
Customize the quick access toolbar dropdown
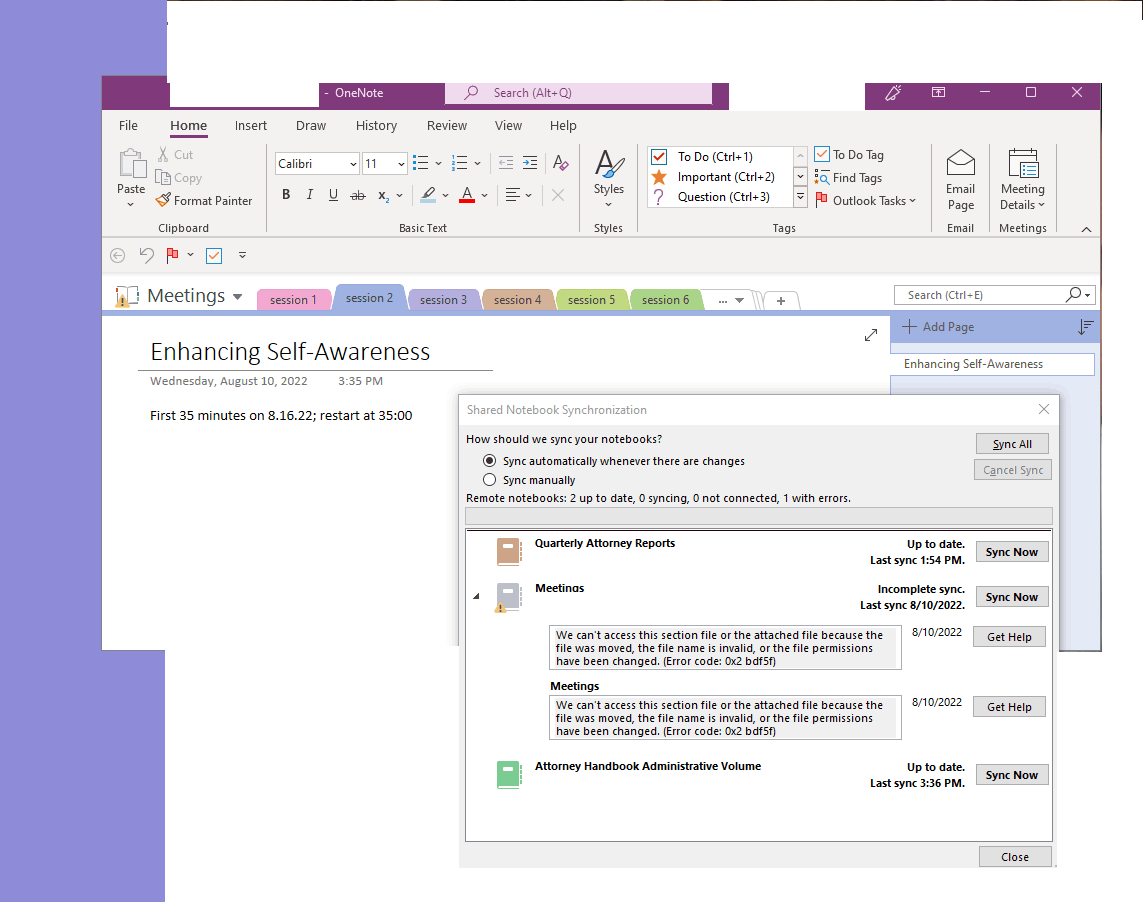click(x=243, y=255)
